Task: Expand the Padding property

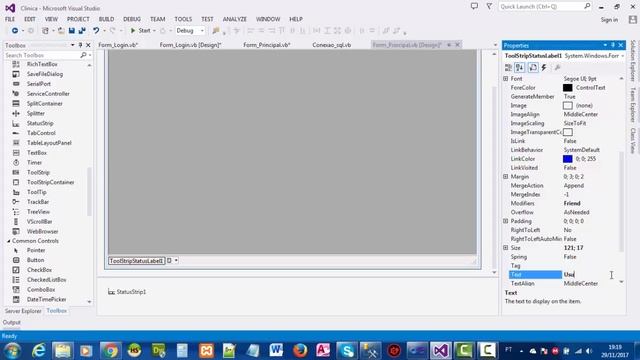Action: pos(505,221)
